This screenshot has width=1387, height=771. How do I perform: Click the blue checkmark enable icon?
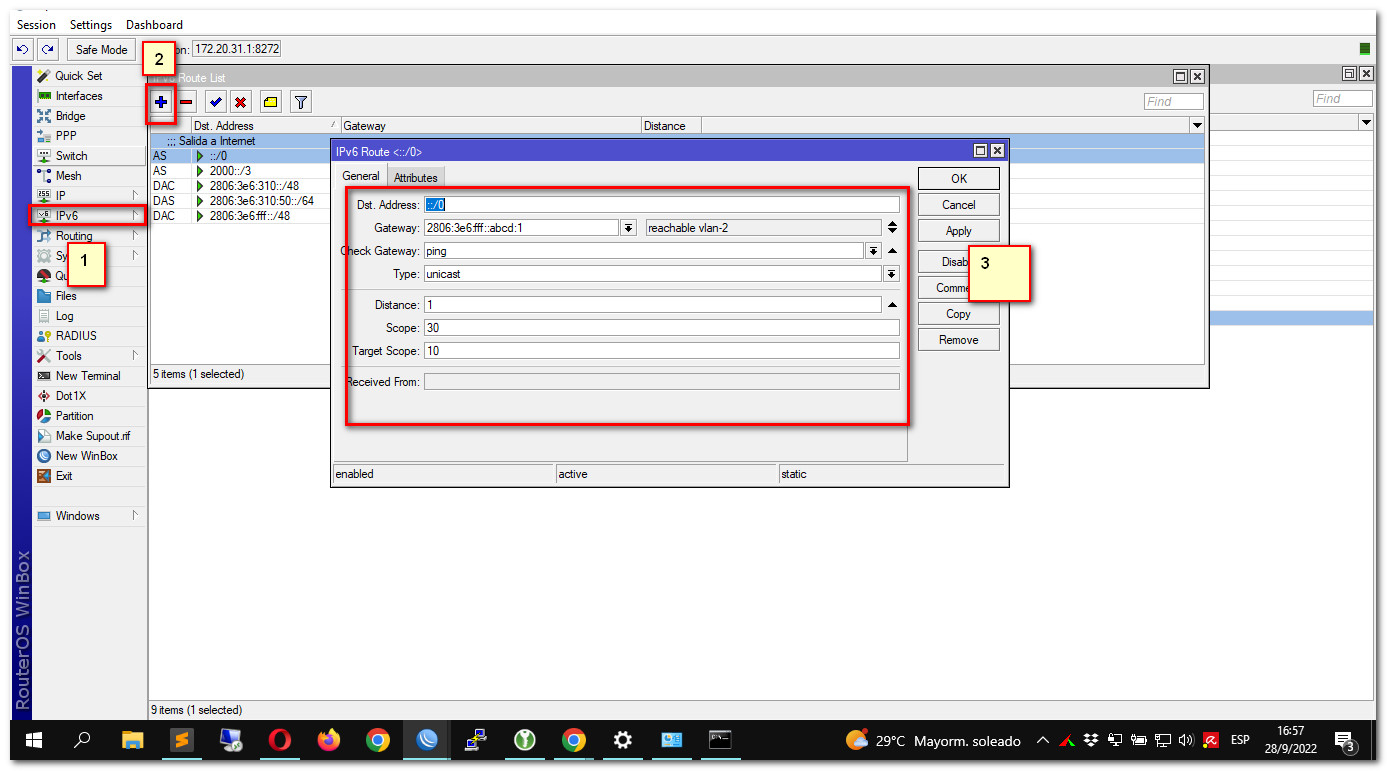tap(215, 102)
